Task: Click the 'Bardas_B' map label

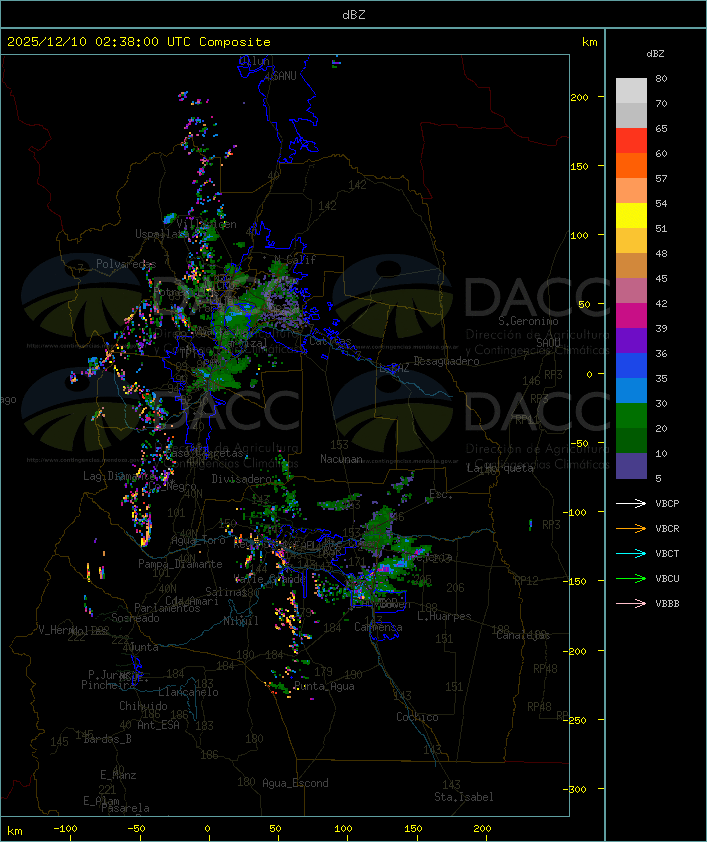Action: (107, 739)
